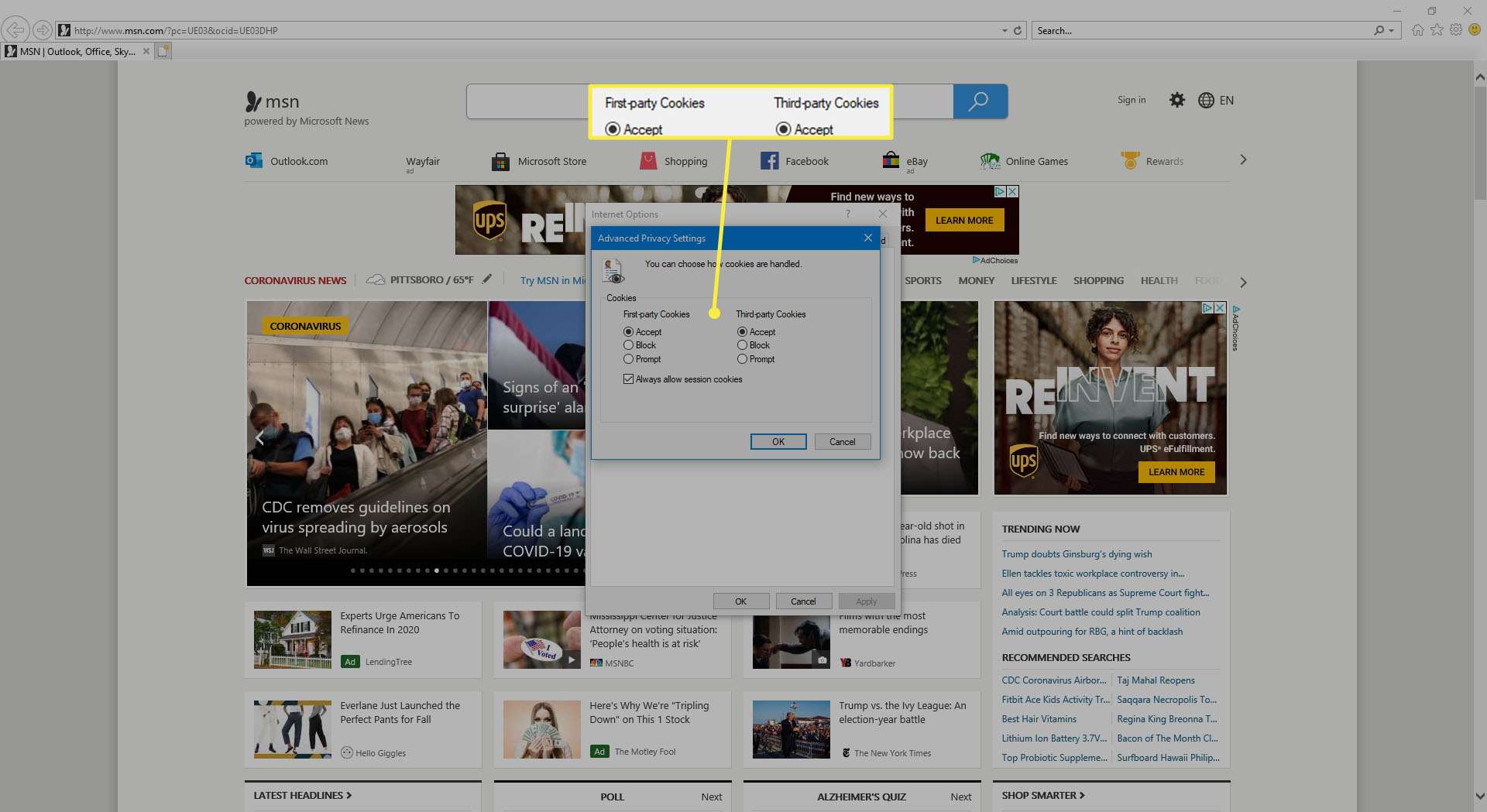Open the Tools gear icon in browser toolbar
1487x812 pixels.
(1456, 30)
